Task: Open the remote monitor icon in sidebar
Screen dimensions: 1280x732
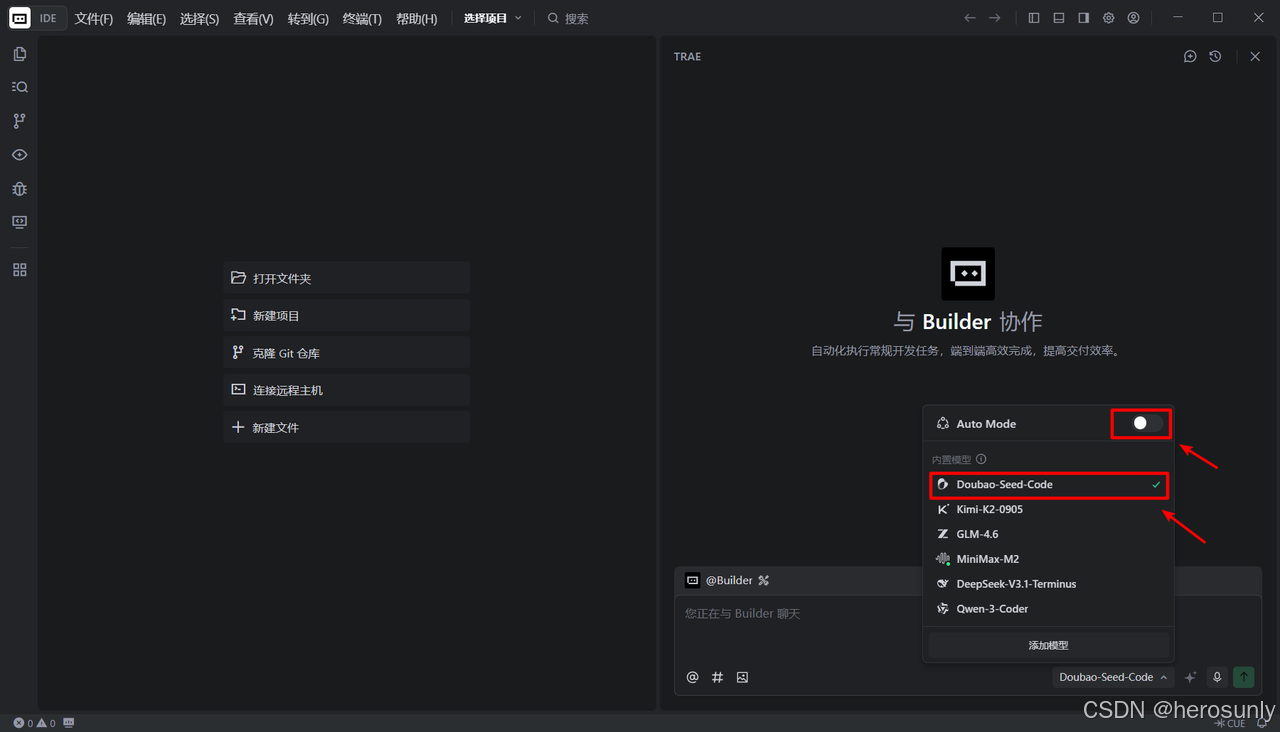Action: click(x=19, y=222)
